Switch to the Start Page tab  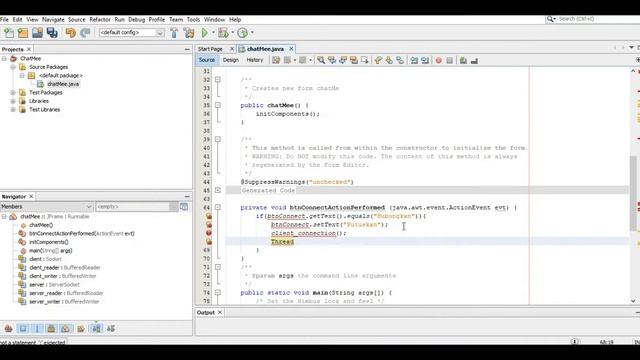tap(210, 49)
